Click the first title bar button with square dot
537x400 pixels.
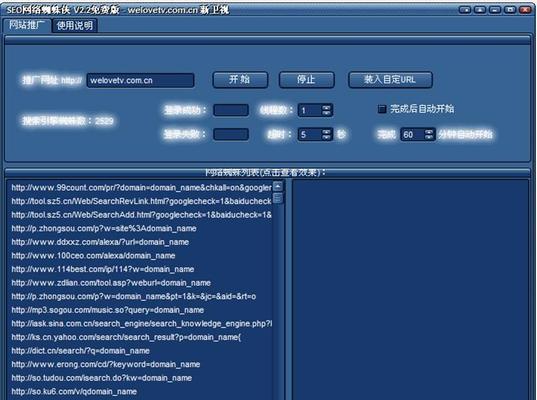465,10
